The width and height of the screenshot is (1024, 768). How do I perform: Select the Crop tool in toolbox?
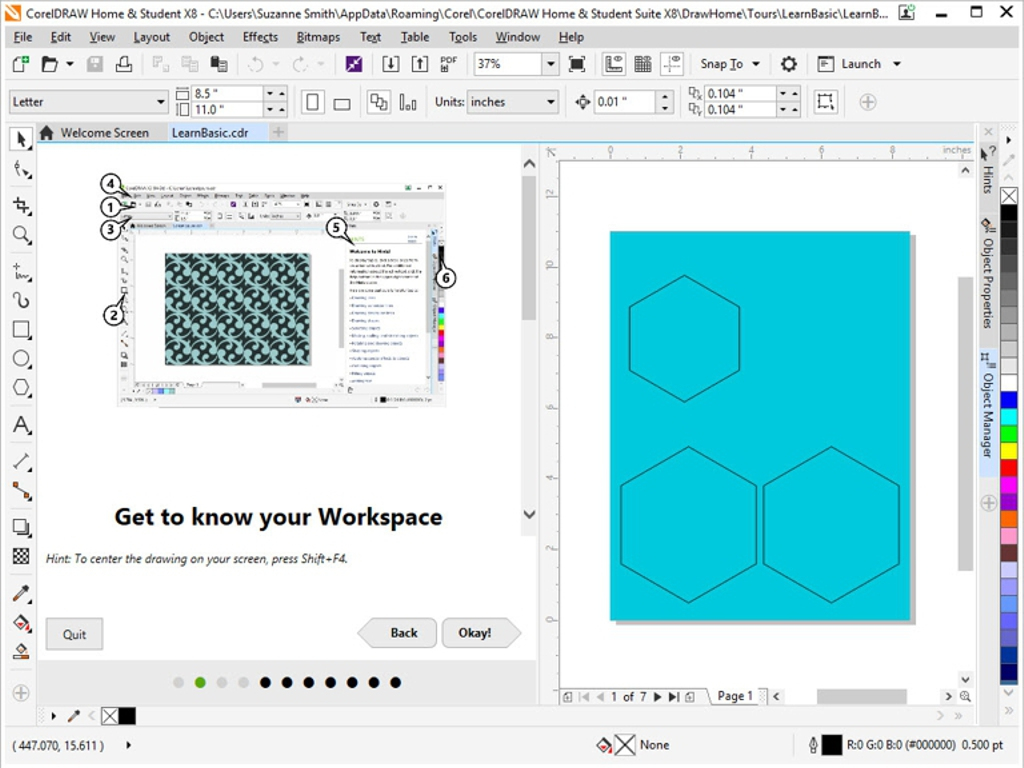(21, 206)
